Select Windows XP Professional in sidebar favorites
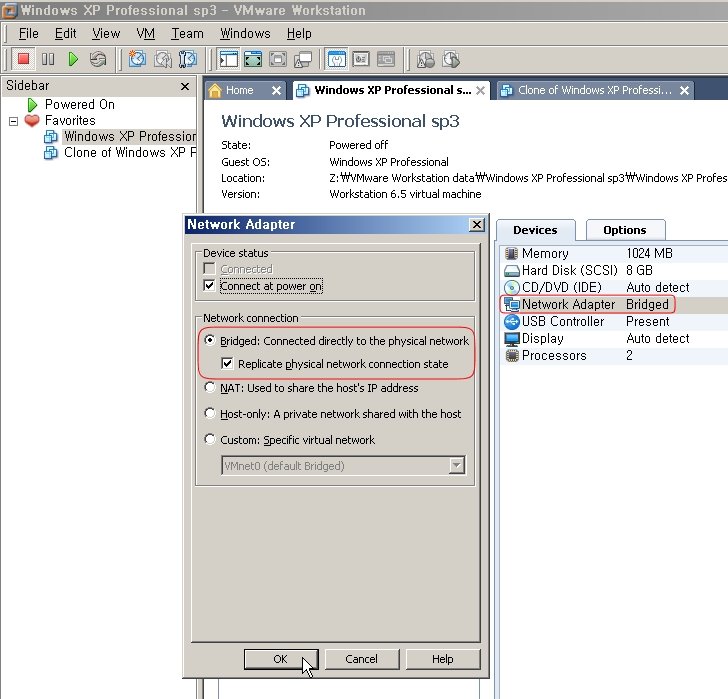 (130, 136)
